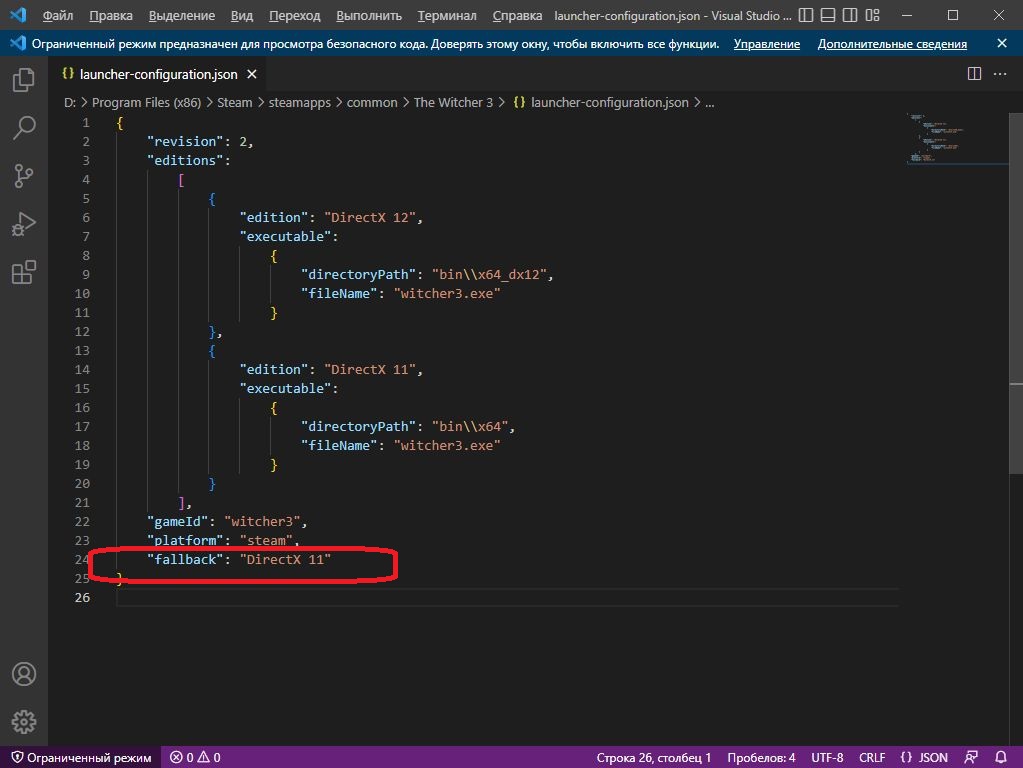Open the Extensions view
Viewport: 1023px width, 768px height.
click(x=23, y=272)
